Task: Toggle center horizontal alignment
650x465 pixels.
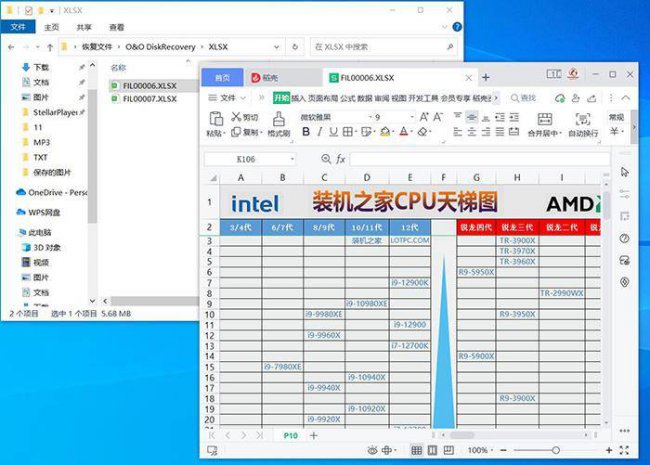Action: (472, 132)
